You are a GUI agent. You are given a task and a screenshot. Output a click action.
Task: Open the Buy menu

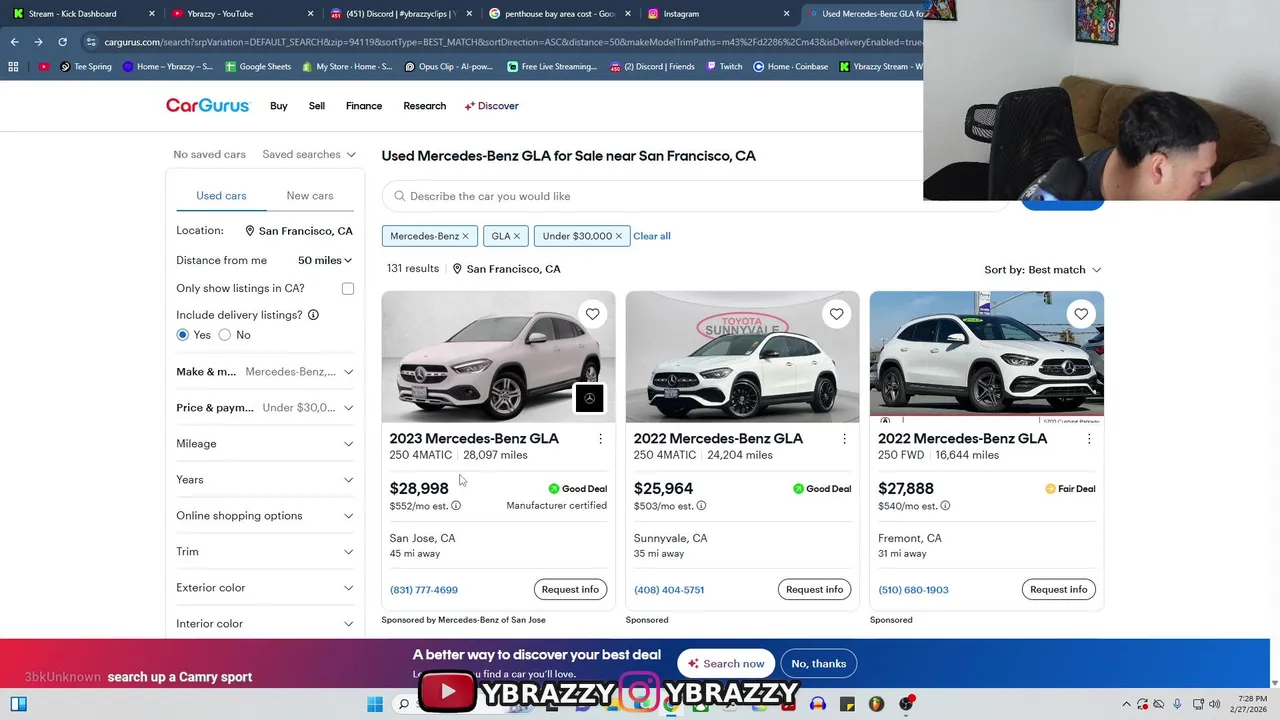[x=279, y=106]
